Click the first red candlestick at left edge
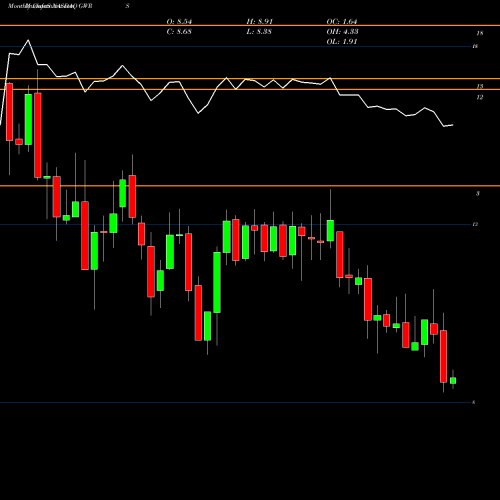The height and width of the screenshot is (500, 500). tap(9, 112)
